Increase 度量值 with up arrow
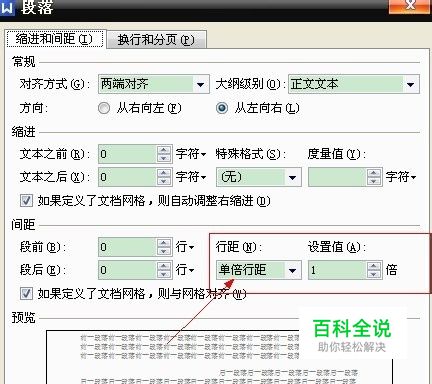 [x=374, y=173]
